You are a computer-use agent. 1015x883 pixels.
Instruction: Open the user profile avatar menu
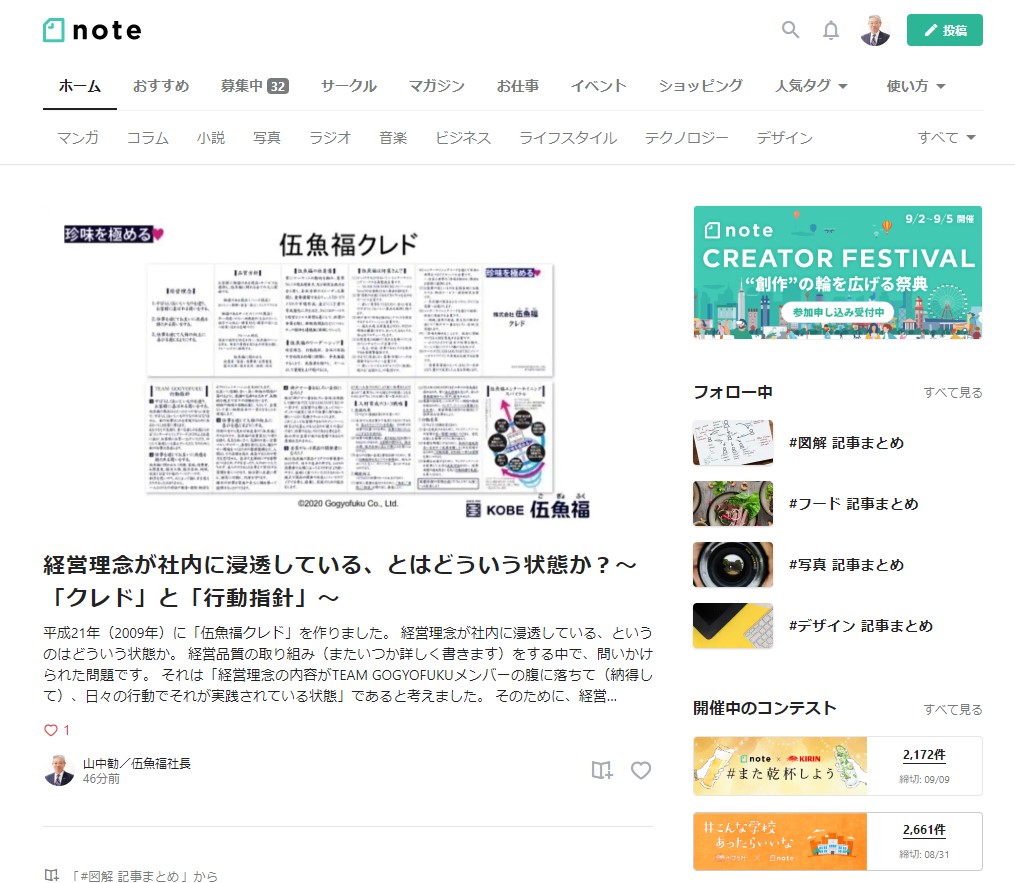click(875, 30)
